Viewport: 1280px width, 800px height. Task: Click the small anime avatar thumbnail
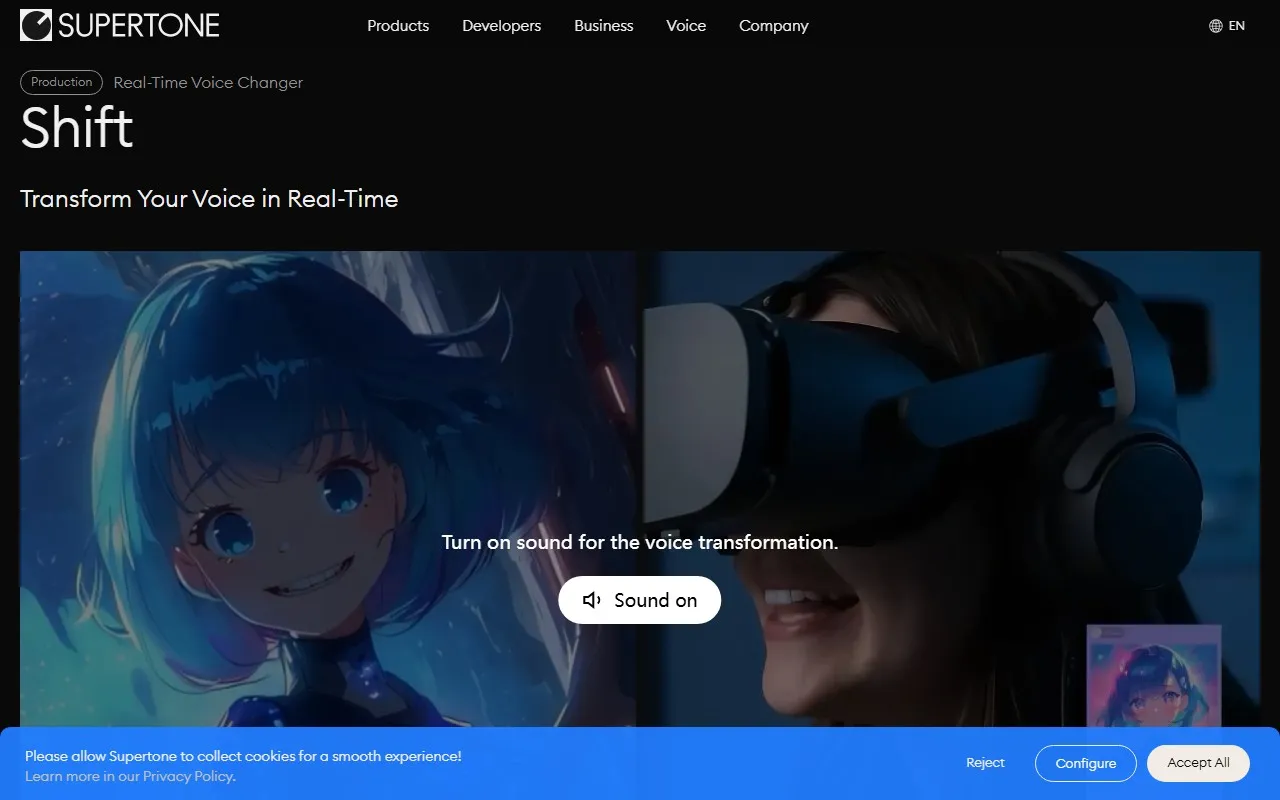click(x=1153, y=677)
